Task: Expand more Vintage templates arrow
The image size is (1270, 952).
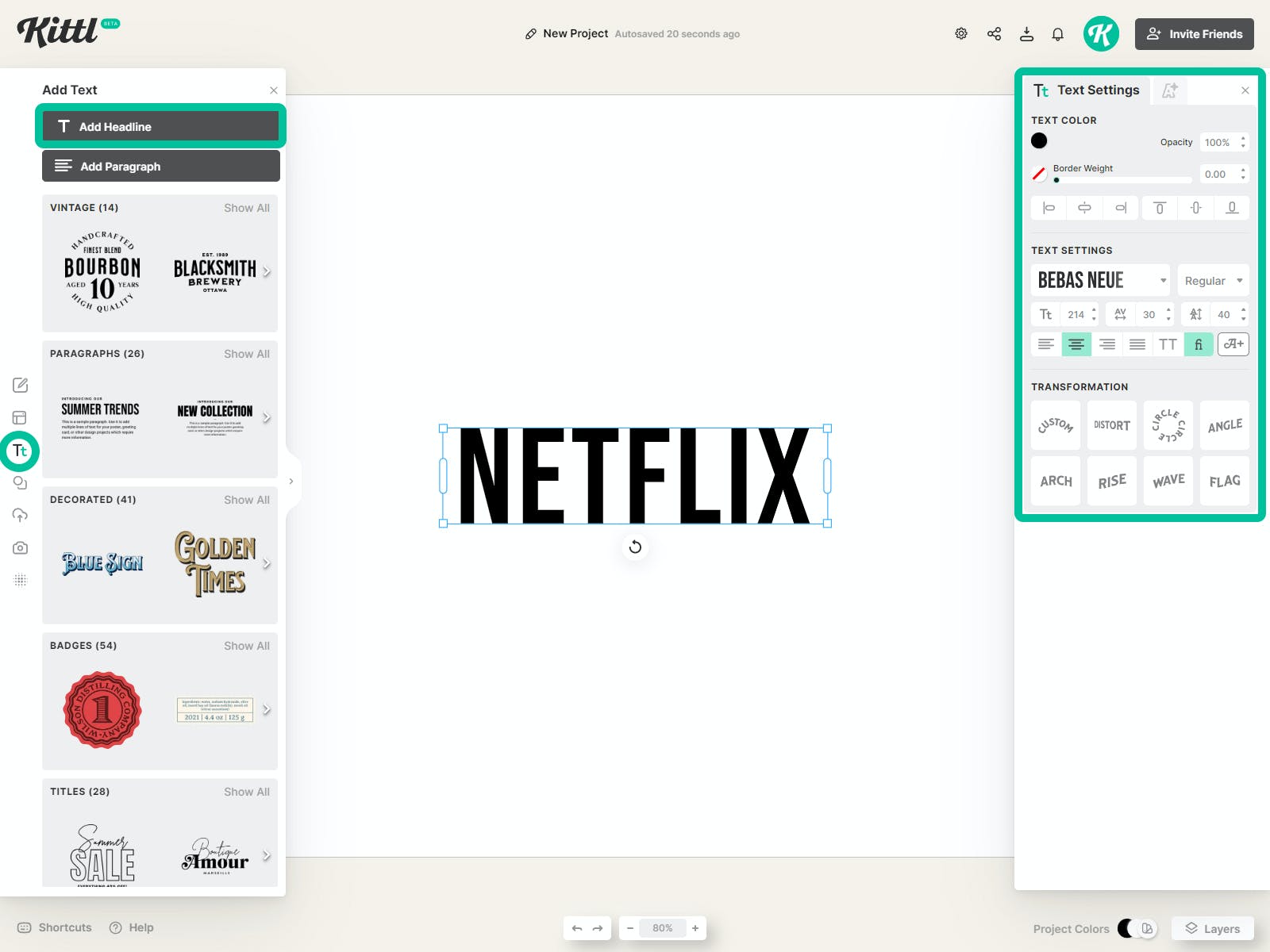Action: click(x=267, y=271)
